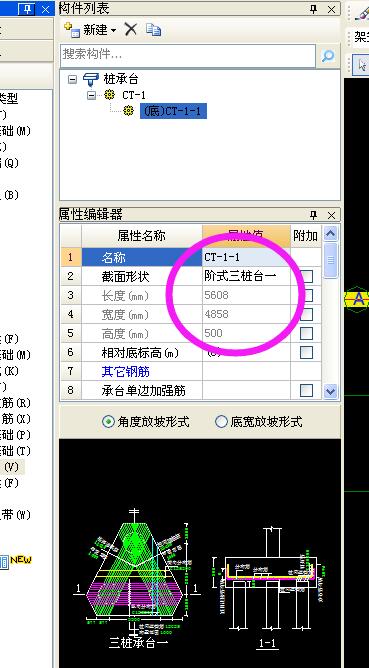This screenshot has height=668, width=369.
Task: Collapse the 桩承台 tree node
Action: pos(72,79)
